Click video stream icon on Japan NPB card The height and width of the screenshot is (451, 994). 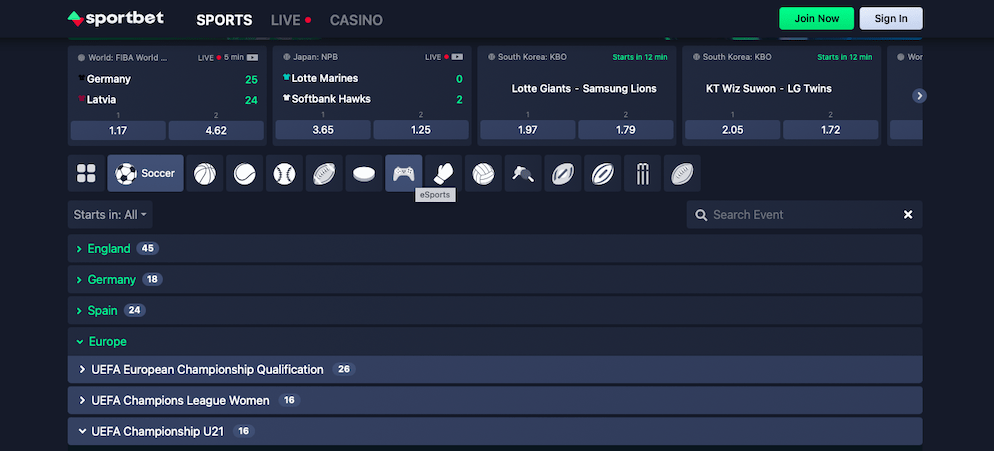tap(456, 57)
